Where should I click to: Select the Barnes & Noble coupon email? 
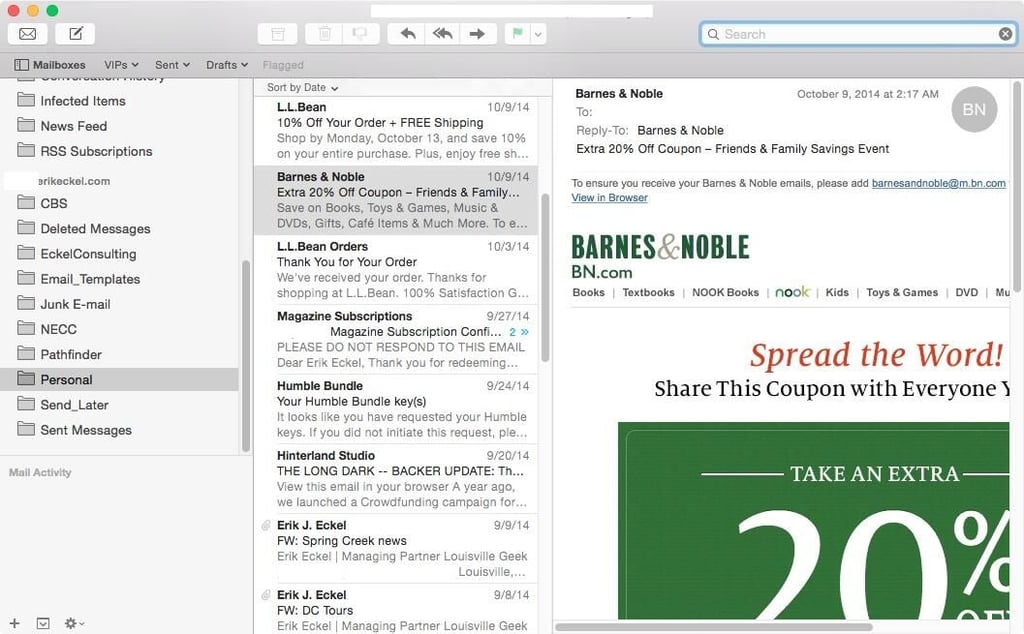tap(396, 200)
